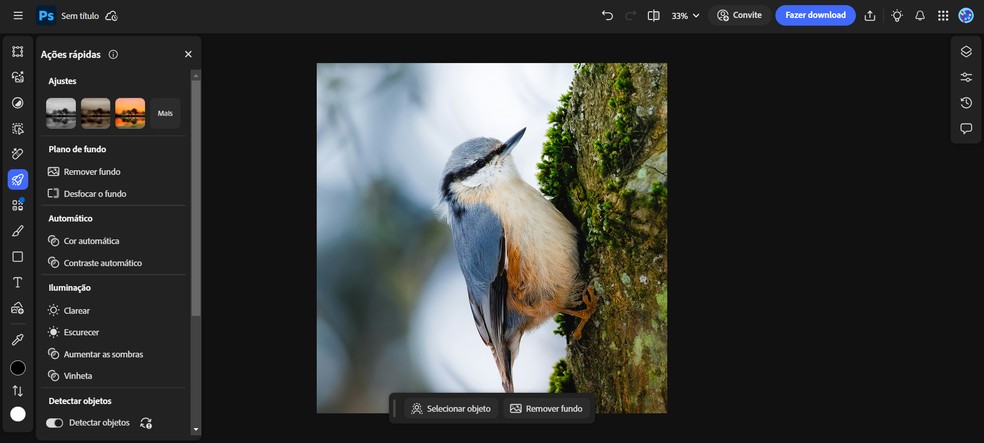Click the Undo arrow

pyautogui.click(x=607, y=16)
